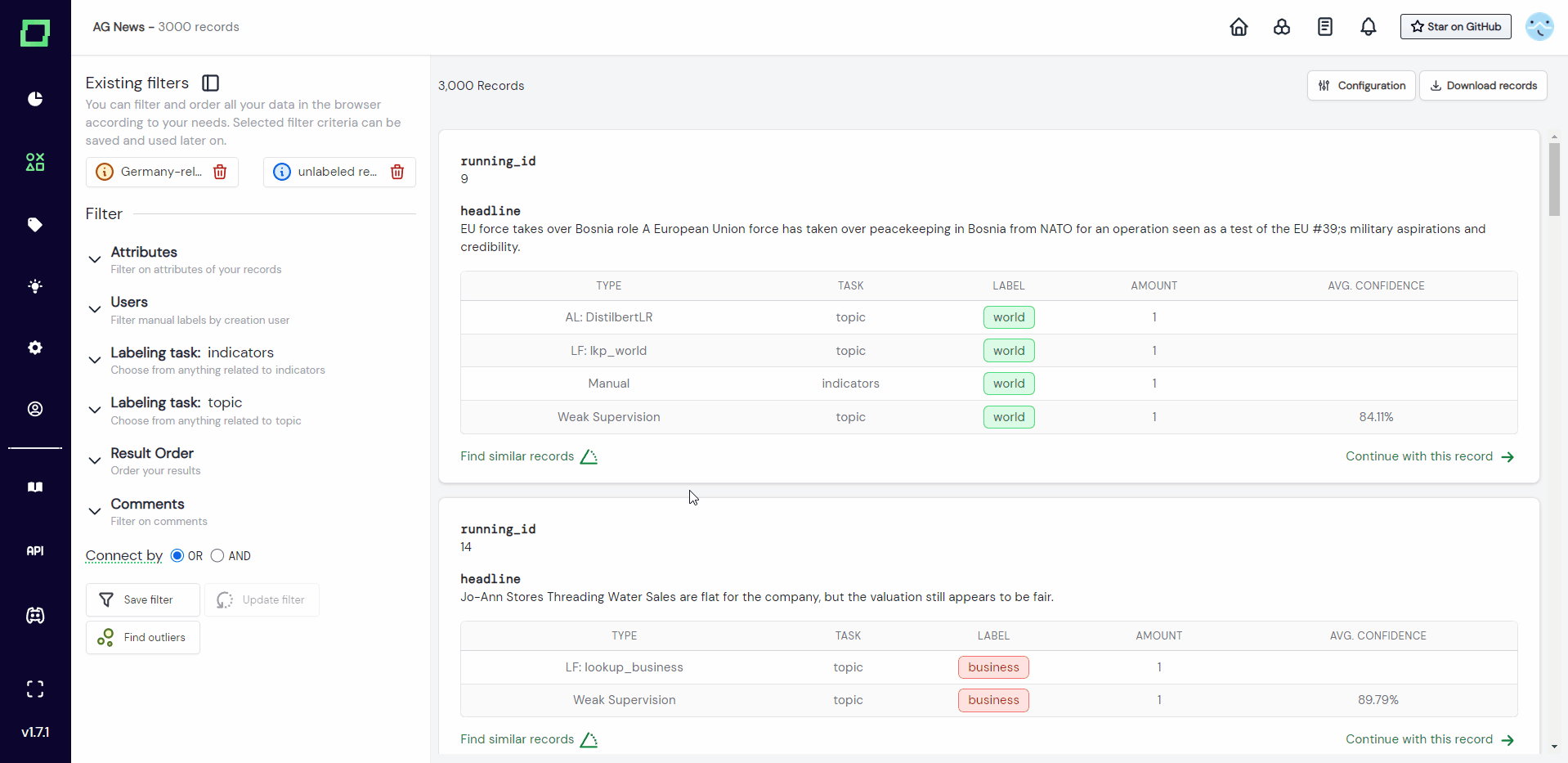This screenshot has width=1568, height=763.
Task: Click the Connect by label
Action: pos(124,556)
